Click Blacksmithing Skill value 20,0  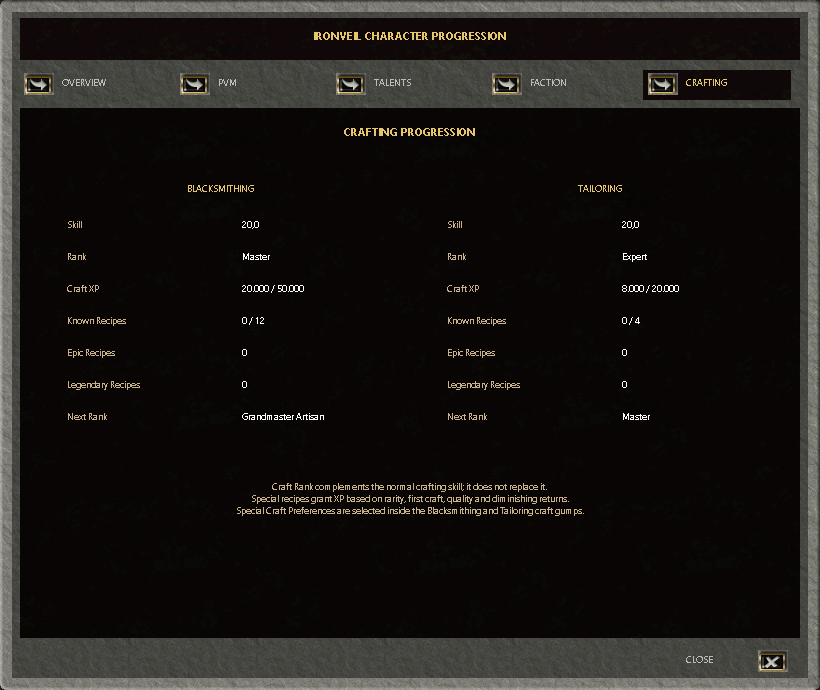[250, 225]
